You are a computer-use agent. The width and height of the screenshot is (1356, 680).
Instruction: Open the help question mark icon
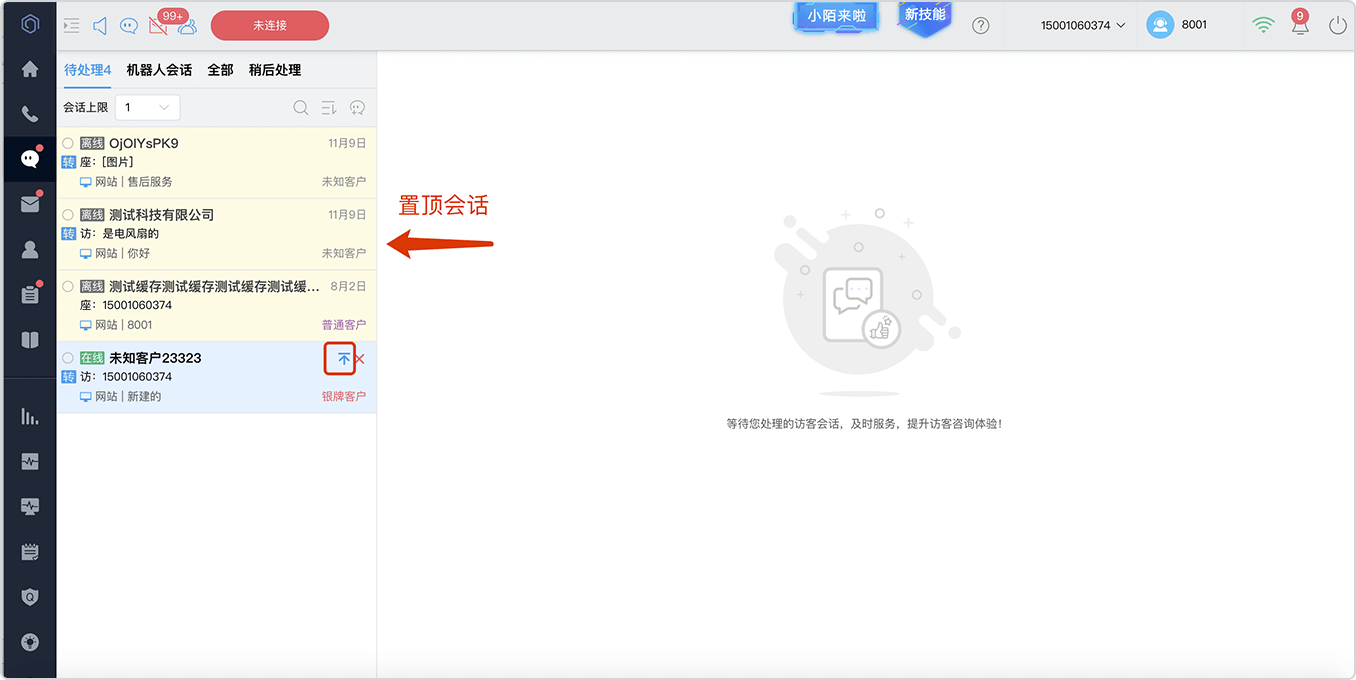coord(981,26)
